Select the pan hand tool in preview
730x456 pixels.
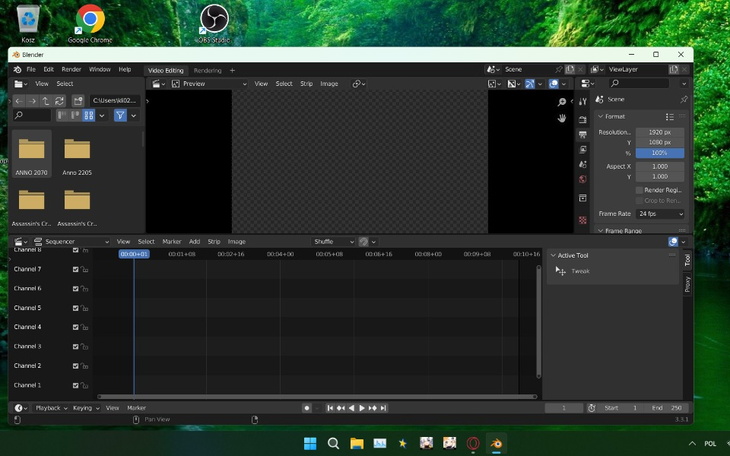[562, 118]
